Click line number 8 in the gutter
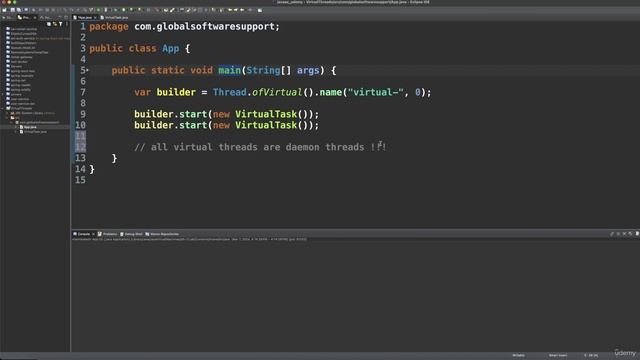The width and height of the screenshot is (640, 360). [x=83, y=103]
